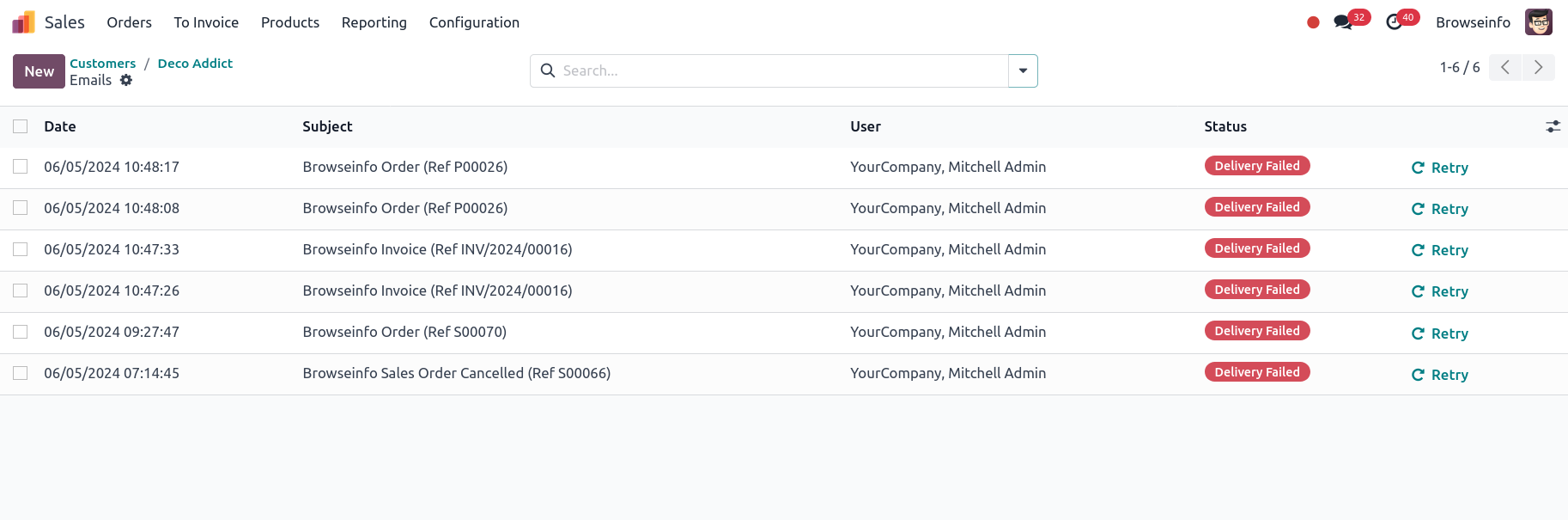
Task: Click the column settings adjust icon
Action: [x=1553, y=126]
